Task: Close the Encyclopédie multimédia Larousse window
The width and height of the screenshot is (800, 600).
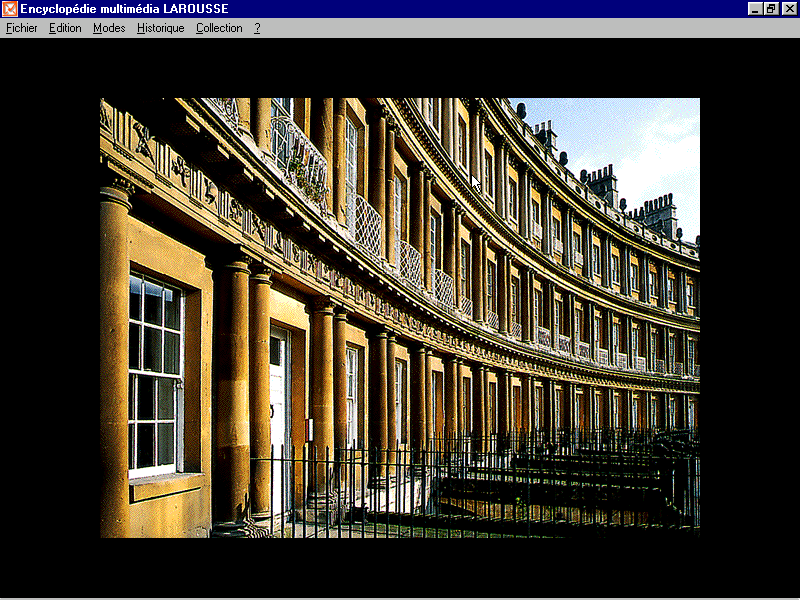Action: [789, 9]
